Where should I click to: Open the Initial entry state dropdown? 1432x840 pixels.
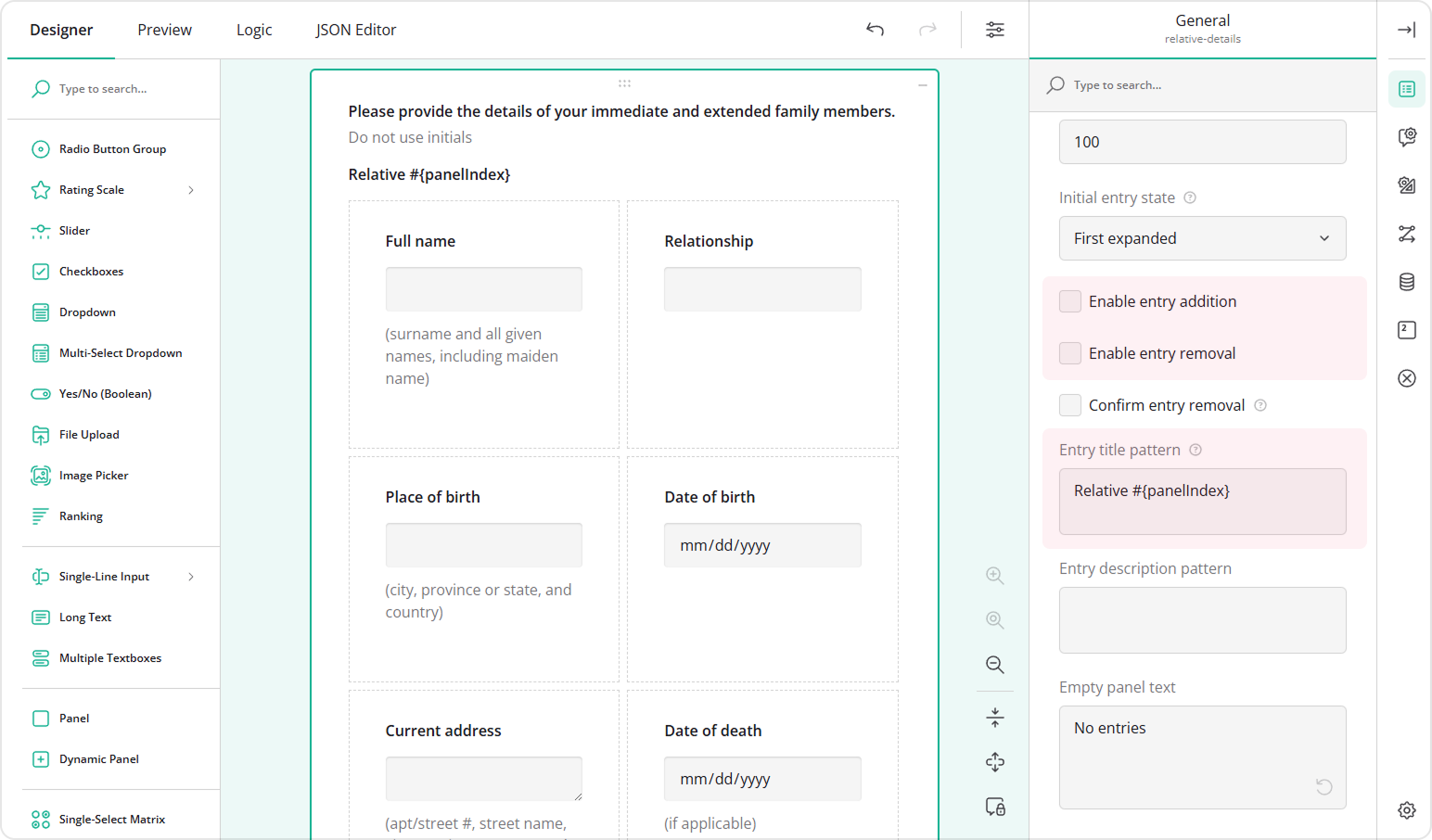point(1202,238)
